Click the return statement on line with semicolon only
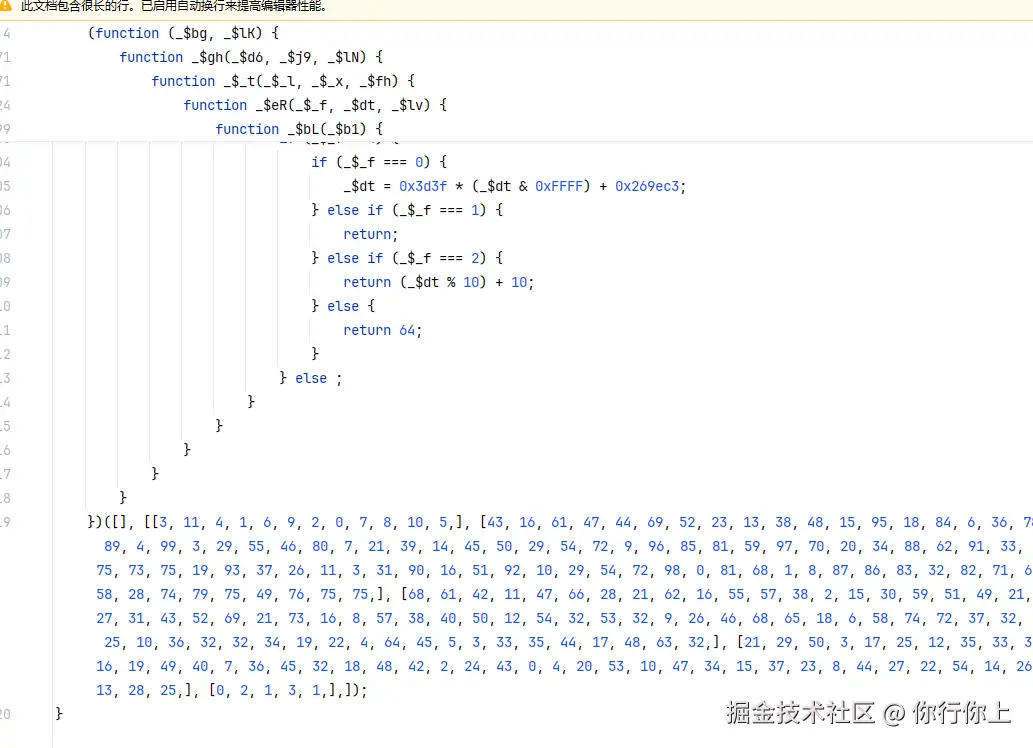 tap(367, 234)
